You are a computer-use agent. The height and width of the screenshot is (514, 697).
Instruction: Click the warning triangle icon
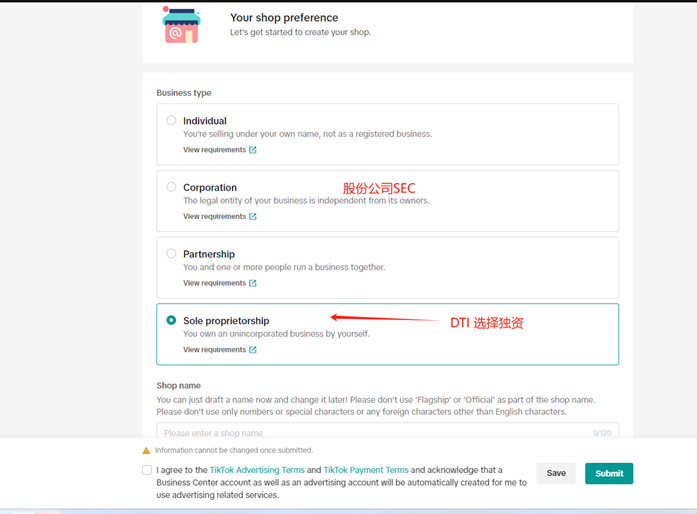[147, 451]
